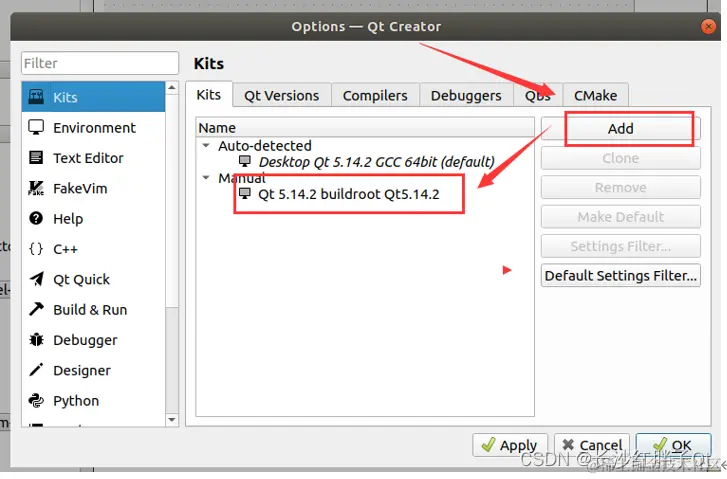Select Qt 5.14.2 buildroot Qt5.14.2 kit
This screenshot has width=727, height=479.
point(348,194)
